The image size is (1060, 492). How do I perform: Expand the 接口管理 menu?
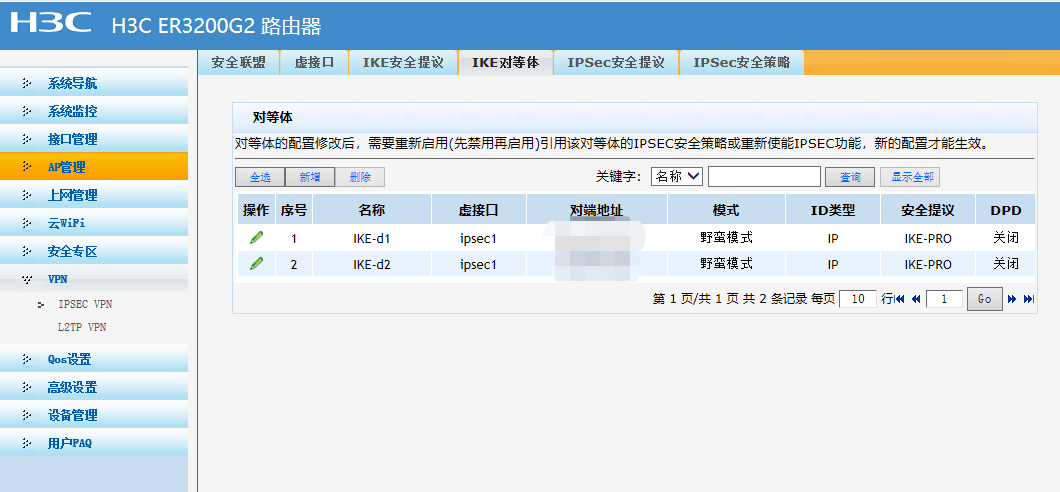coord(94,139)
